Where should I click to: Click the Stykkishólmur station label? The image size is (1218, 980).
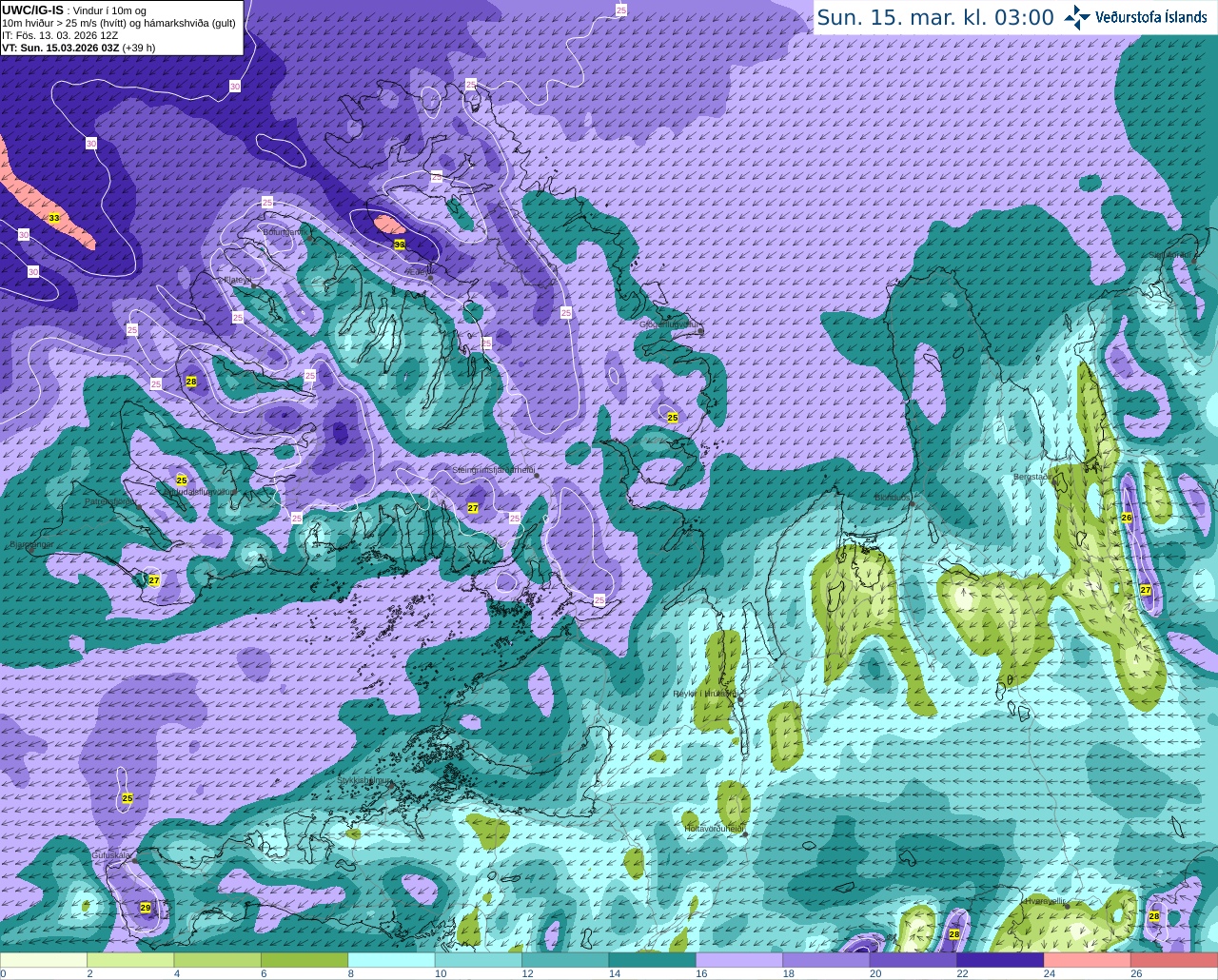coord(365,780)
